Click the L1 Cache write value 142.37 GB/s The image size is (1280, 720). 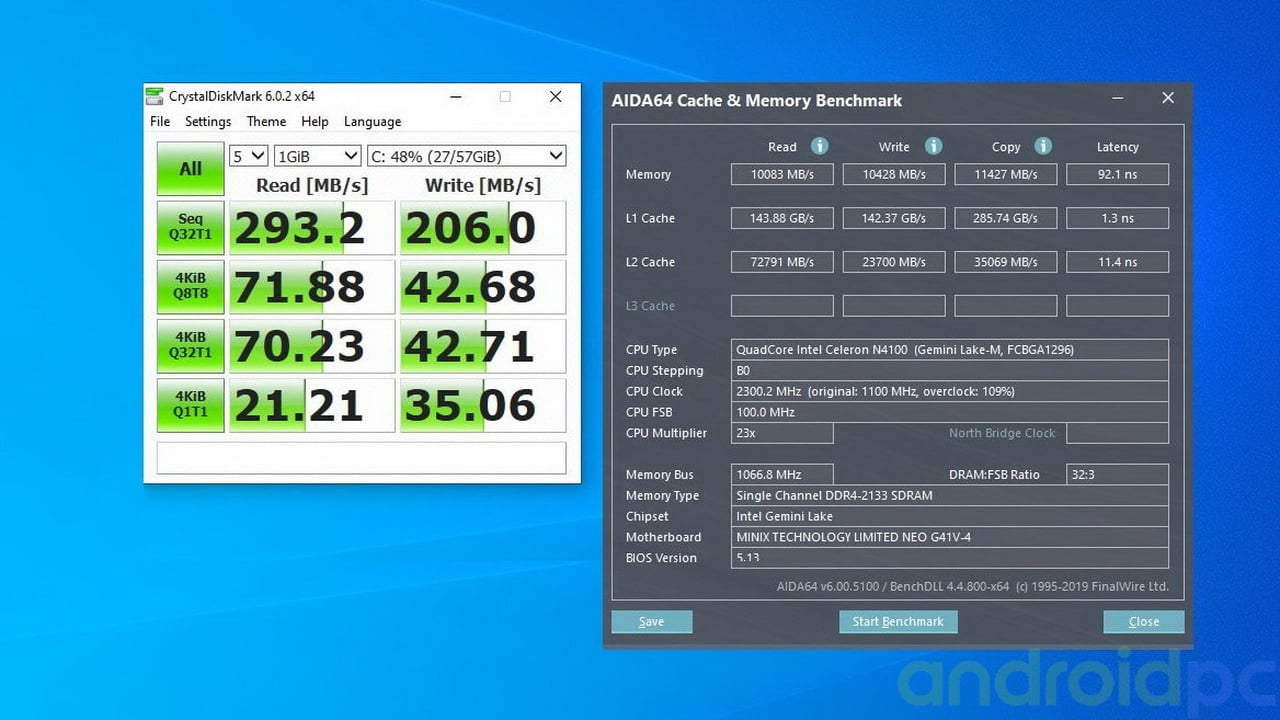pyautogui.click(x=894, y=218)
